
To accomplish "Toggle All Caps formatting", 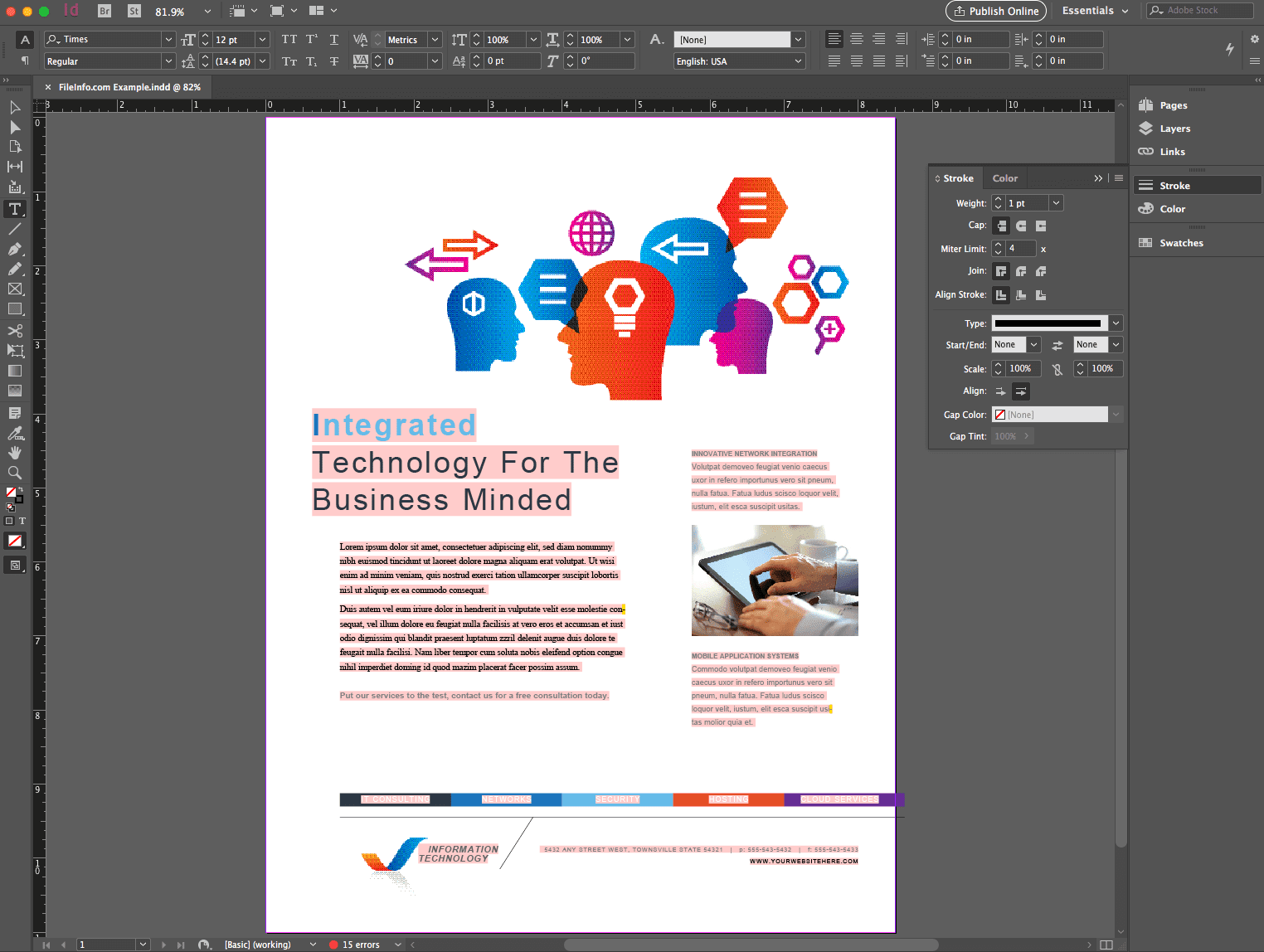I will [x=289, y=40].
